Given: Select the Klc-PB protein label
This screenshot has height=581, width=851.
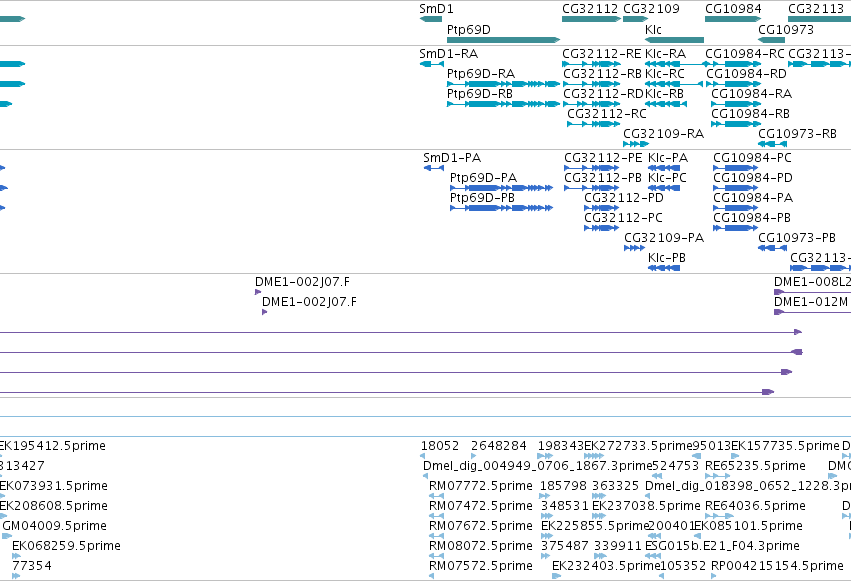Looking at the screenshot, I should click(x=667, y=258).
